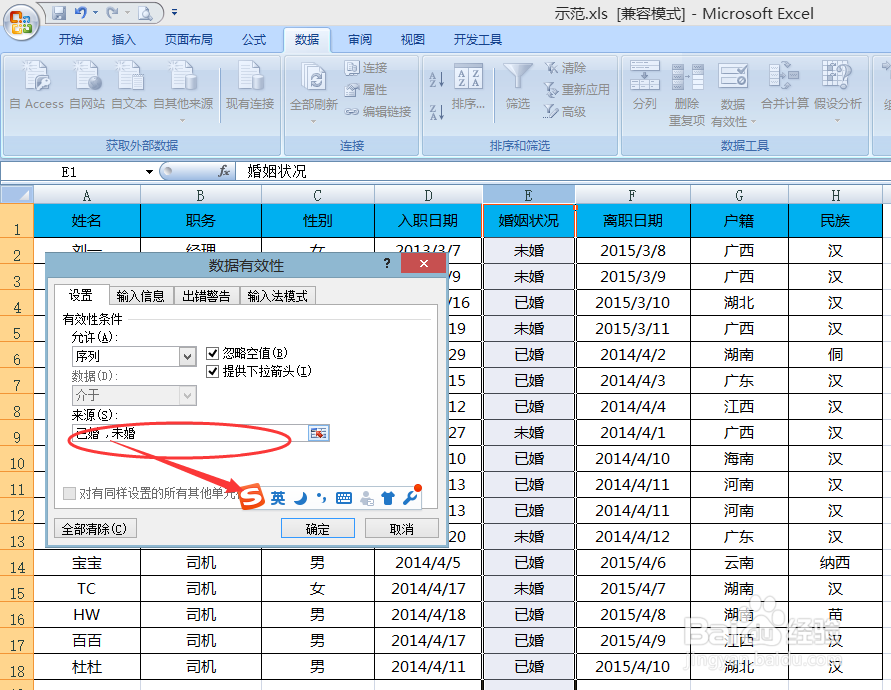Click Reapply filter (重新应用)
This screenshot has width=891, height=690.
577,90
